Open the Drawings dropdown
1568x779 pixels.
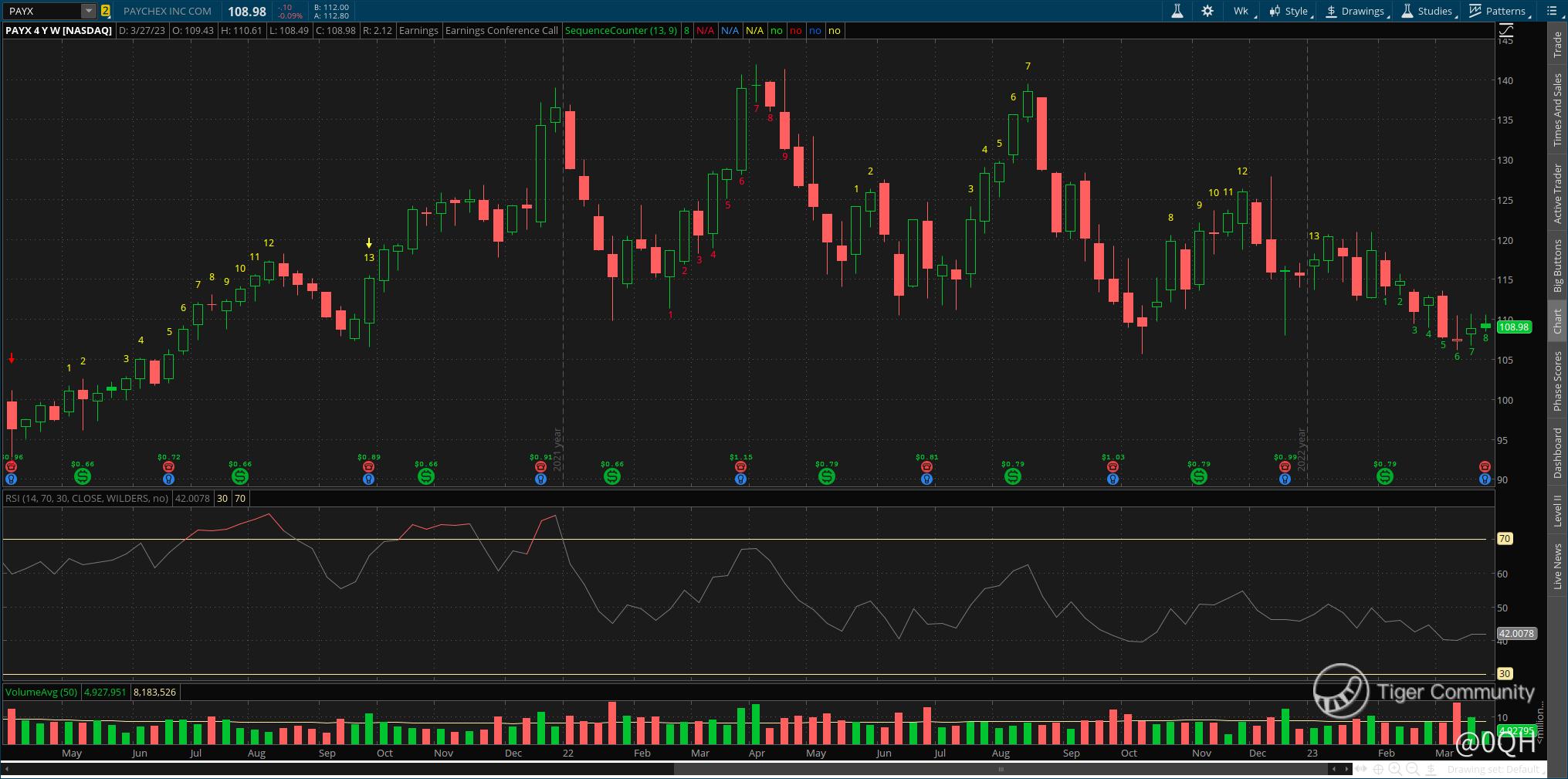[1356, 11]
